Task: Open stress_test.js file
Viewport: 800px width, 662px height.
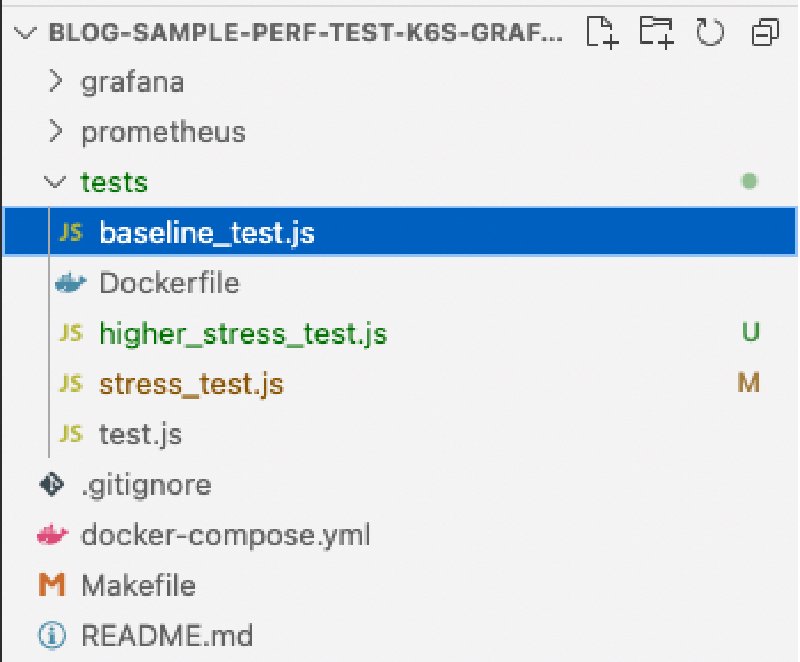Action: pos(191,384)
